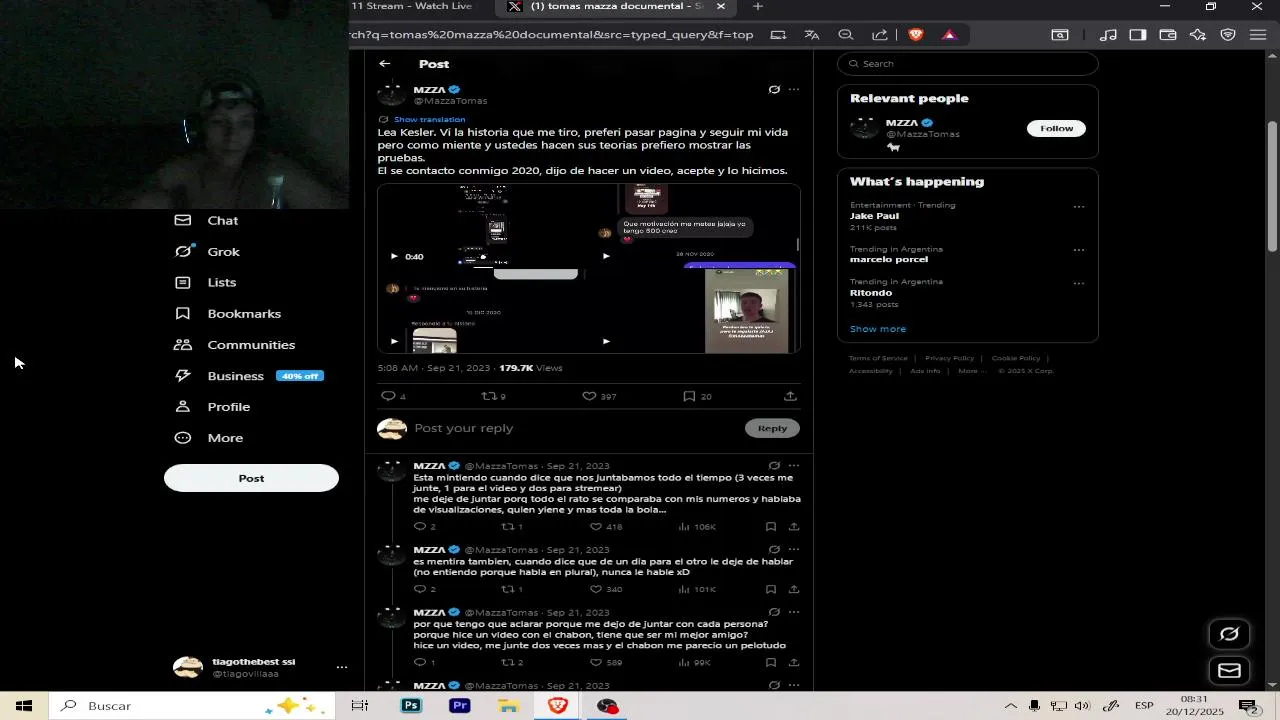Open three-dot menu on 'por que tengo' reply
Screen dimensions: 1280x720
[794, 612]
